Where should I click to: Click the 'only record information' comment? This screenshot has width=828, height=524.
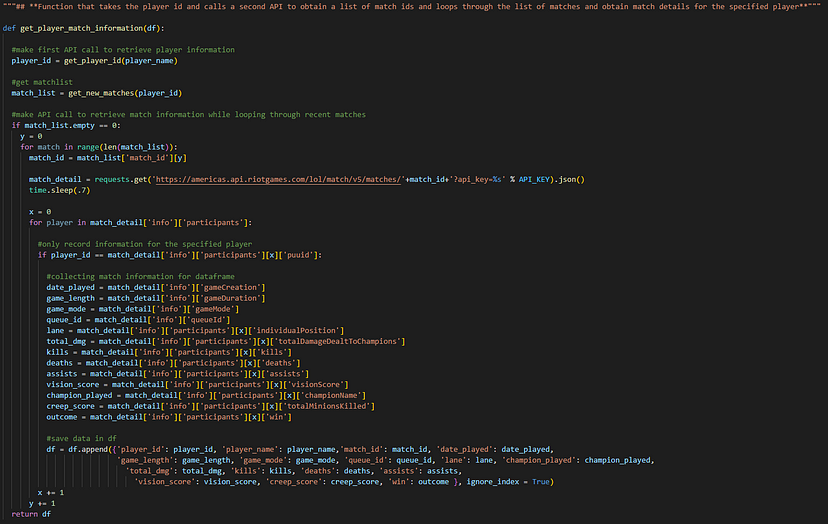(145, 244)
